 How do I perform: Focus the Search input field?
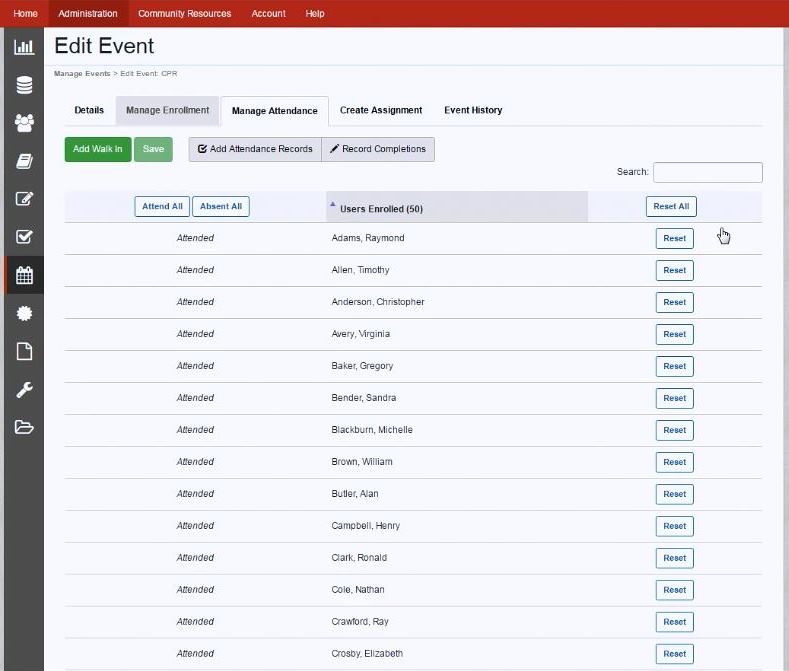[x=707, y=172]
